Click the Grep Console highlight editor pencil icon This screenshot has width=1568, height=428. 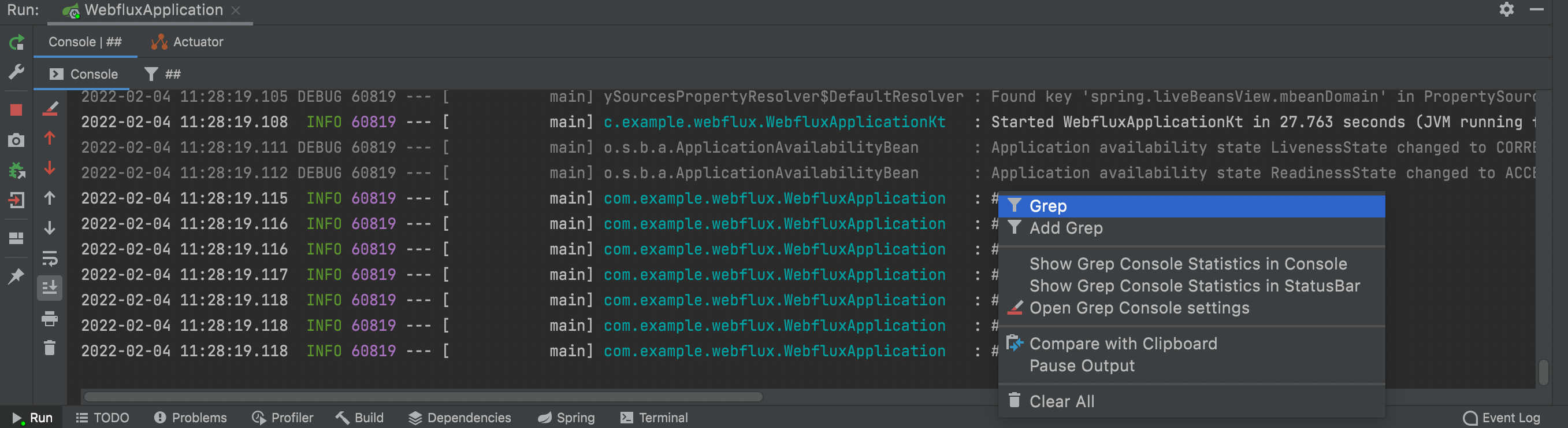click(50, 109)
